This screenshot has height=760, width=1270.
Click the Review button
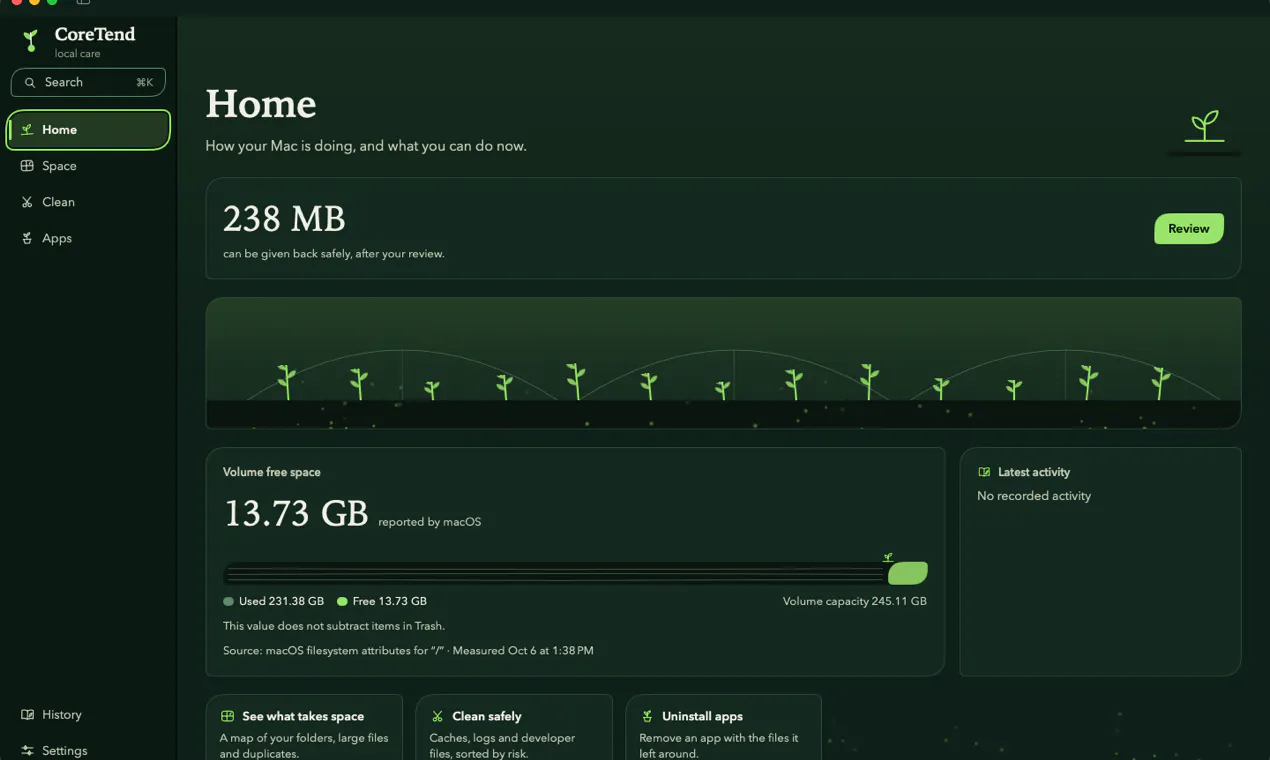(1189, 229)
